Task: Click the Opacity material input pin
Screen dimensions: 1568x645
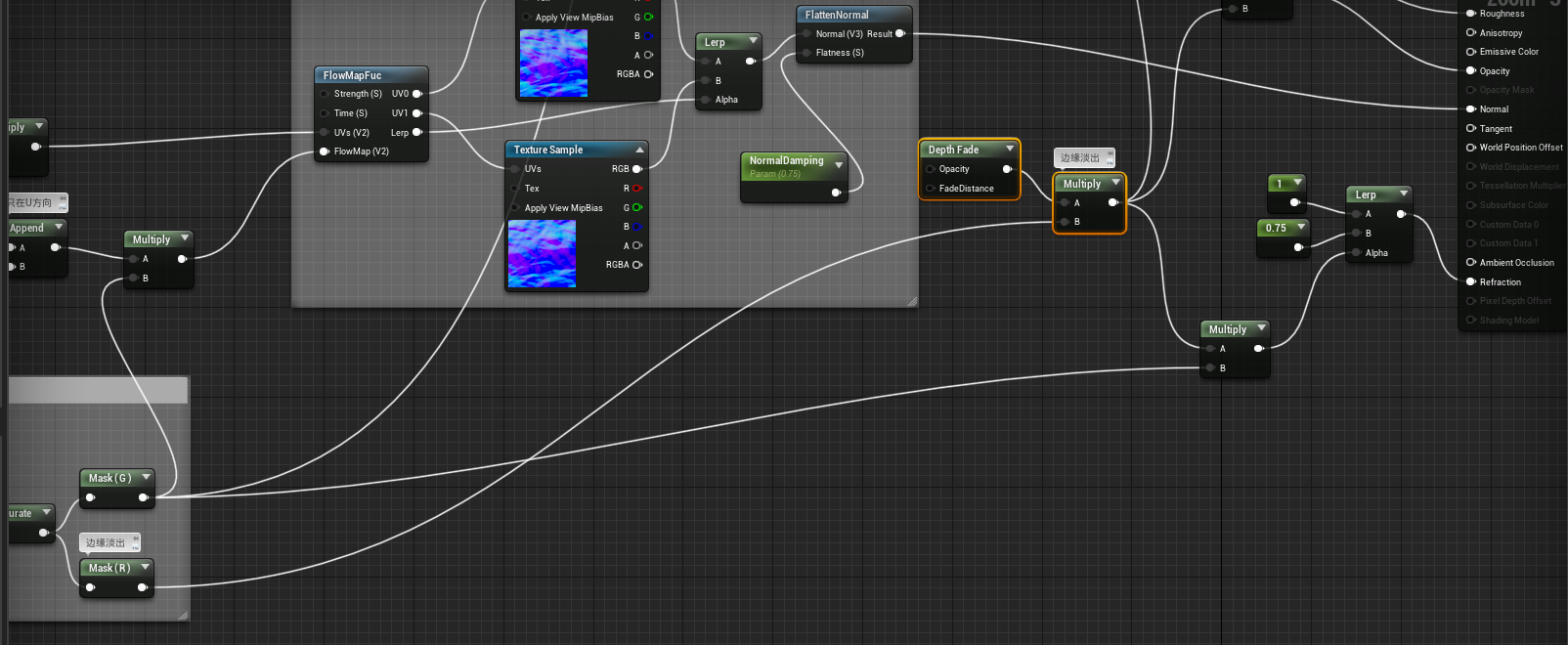Action: (1471, 70)
